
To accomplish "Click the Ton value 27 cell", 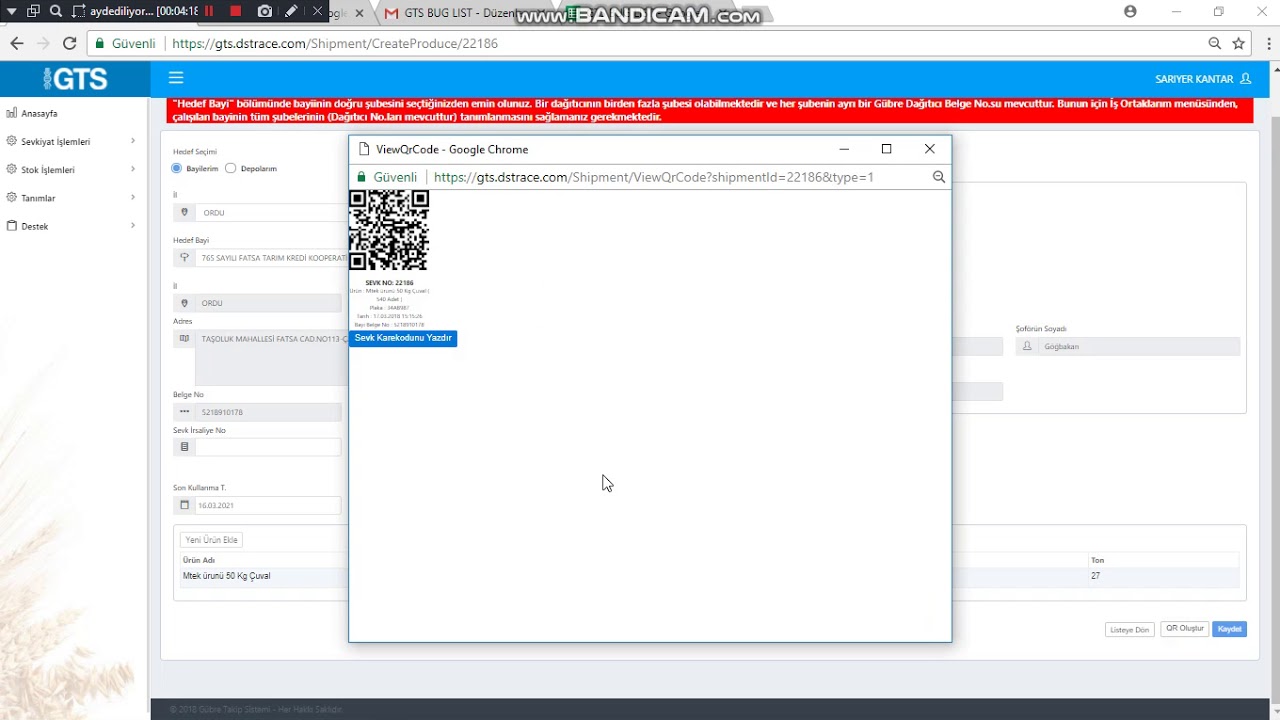I will click(1096, 576).
